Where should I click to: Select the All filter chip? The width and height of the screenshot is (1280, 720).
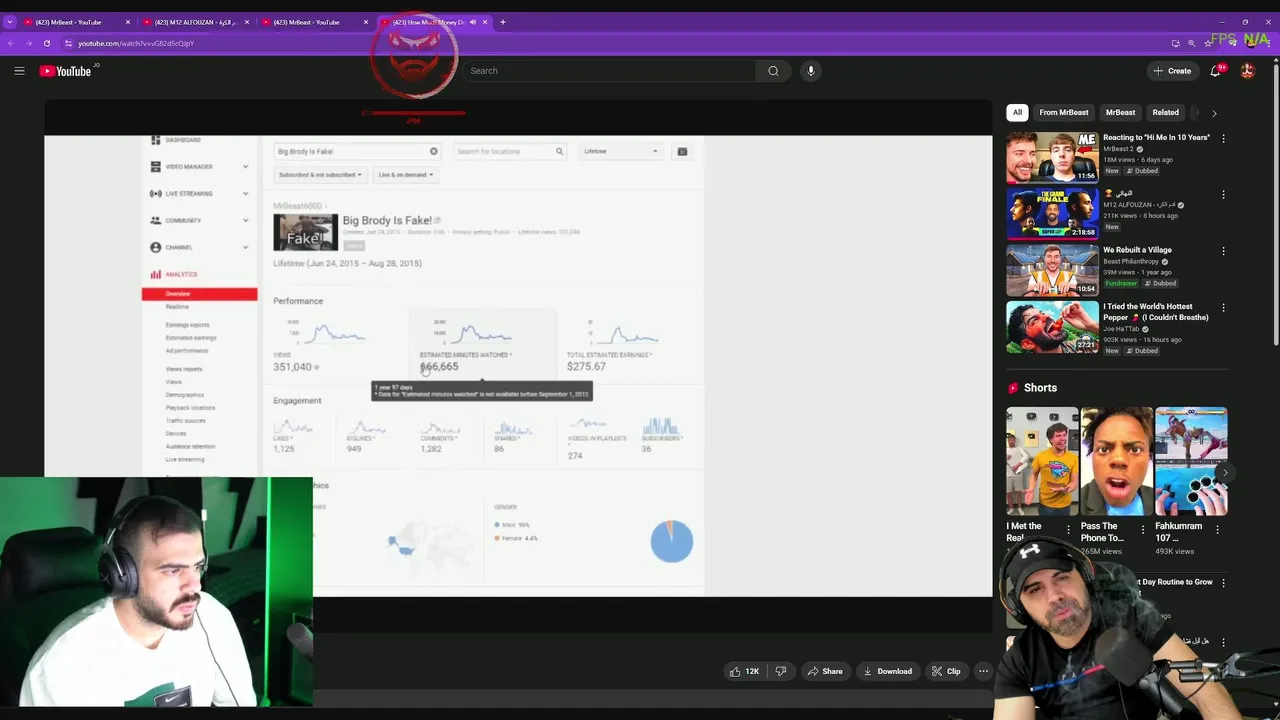pos(1017,112)
